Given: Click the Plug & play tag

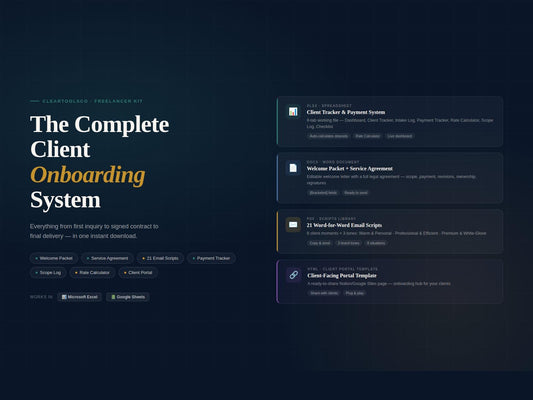Looking at the screenshot, I should (x=355, y=293).
